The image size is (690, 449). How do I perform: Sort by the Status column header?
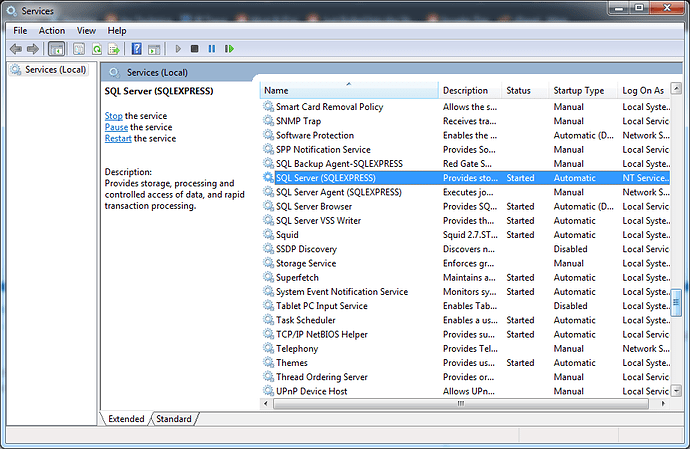click(x=525, y=90)
